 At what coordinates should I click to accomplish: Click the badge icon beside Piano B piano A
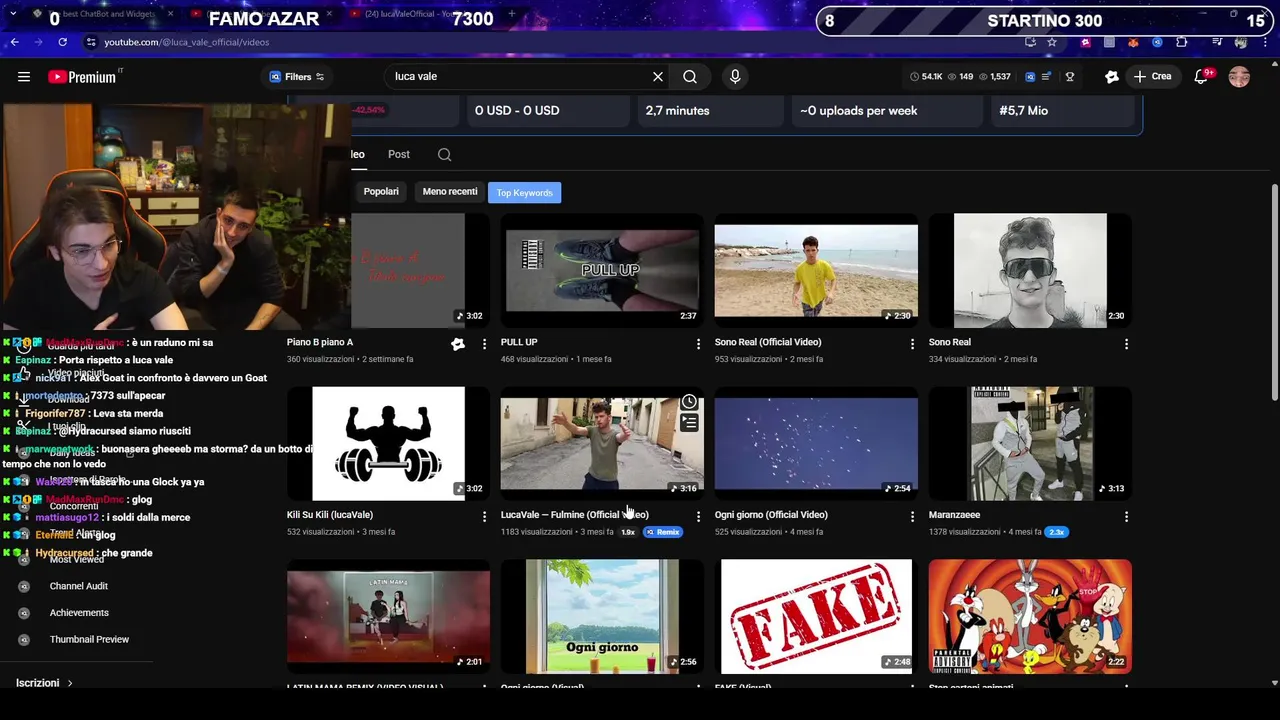pos(458,344)
